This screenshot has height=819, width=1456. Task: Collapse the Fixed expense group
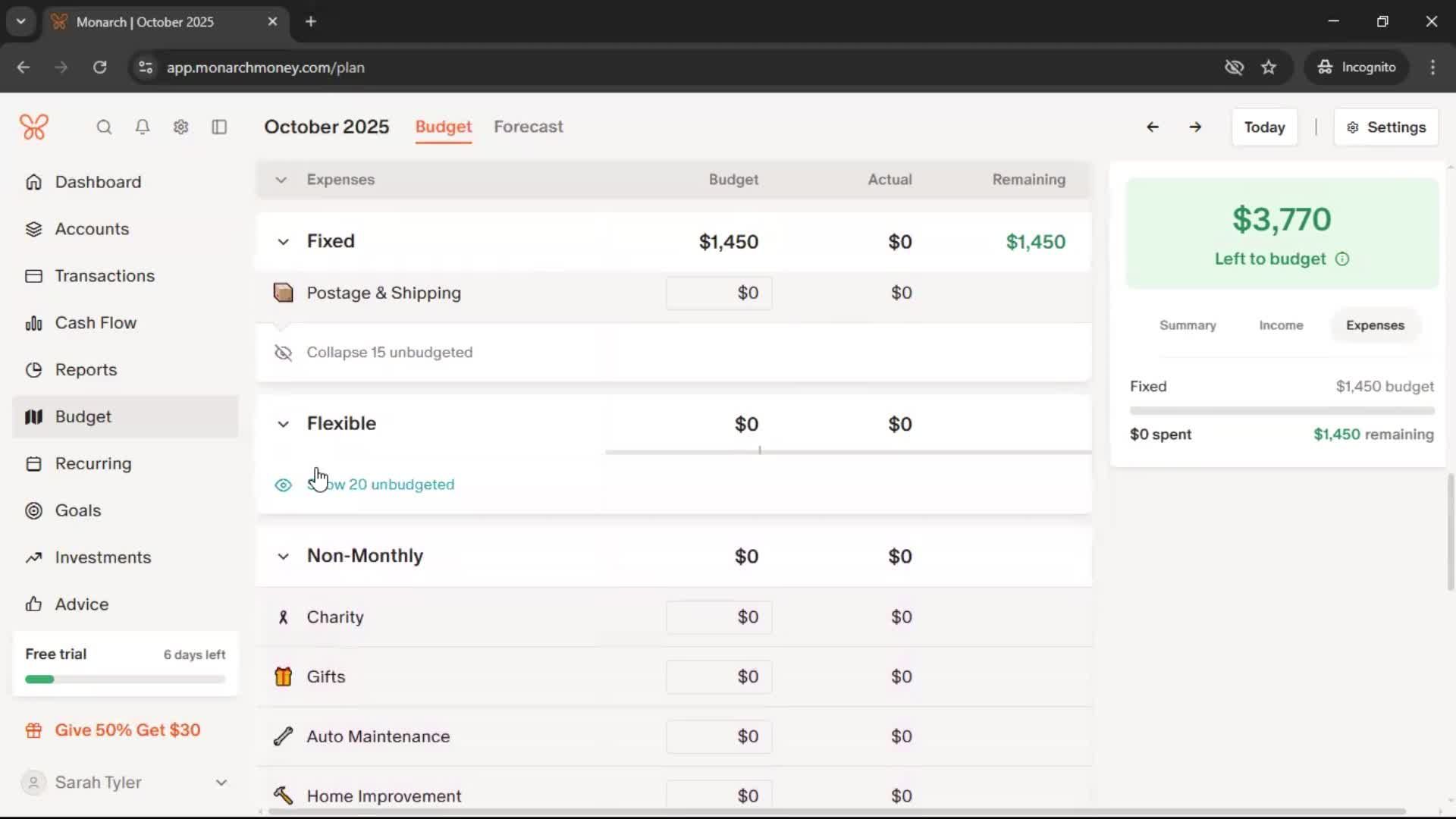tap(283, 242)
